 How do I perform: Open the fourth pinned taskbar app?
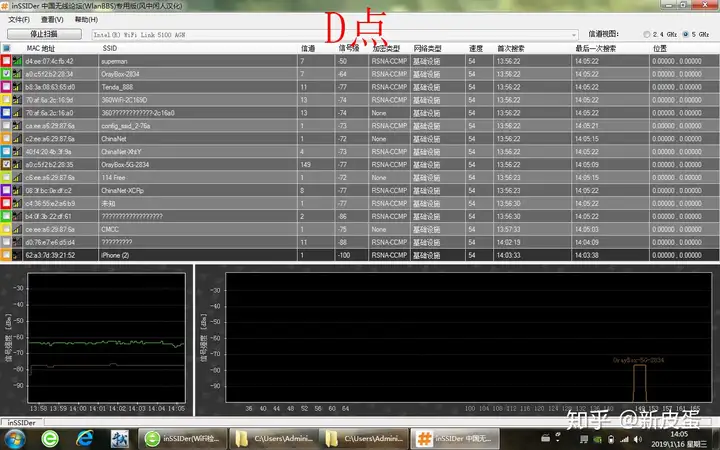click(120, 439)
